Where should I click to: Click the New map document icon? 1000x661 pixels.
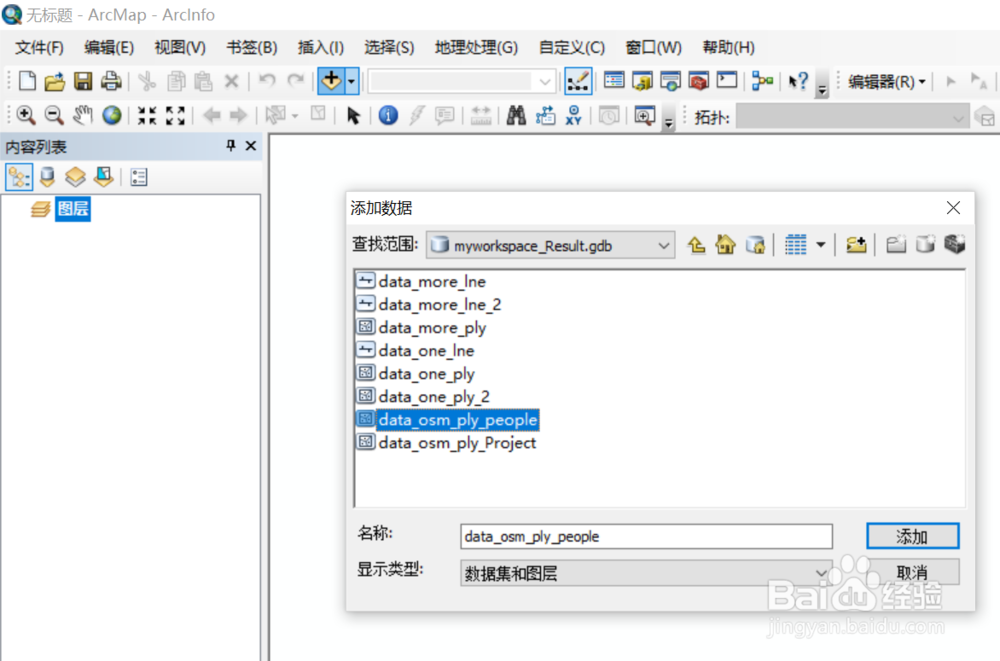tap(27, 81)
